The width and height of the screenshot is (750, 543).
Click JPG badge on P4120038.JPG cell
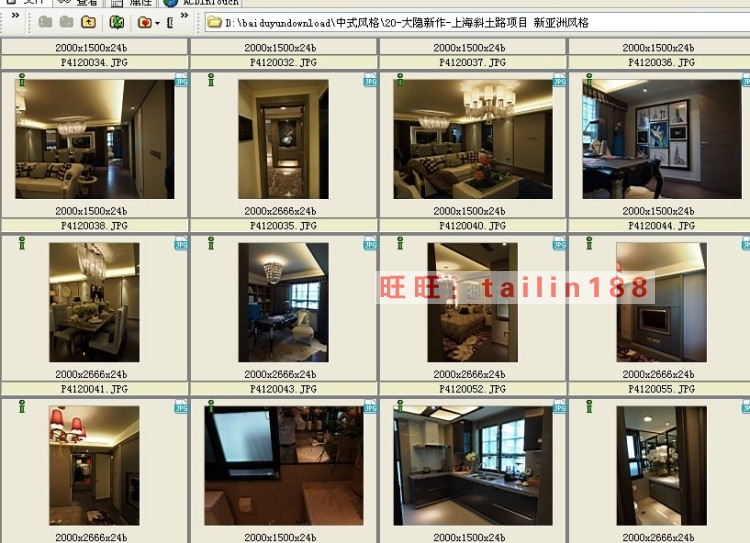181,80
